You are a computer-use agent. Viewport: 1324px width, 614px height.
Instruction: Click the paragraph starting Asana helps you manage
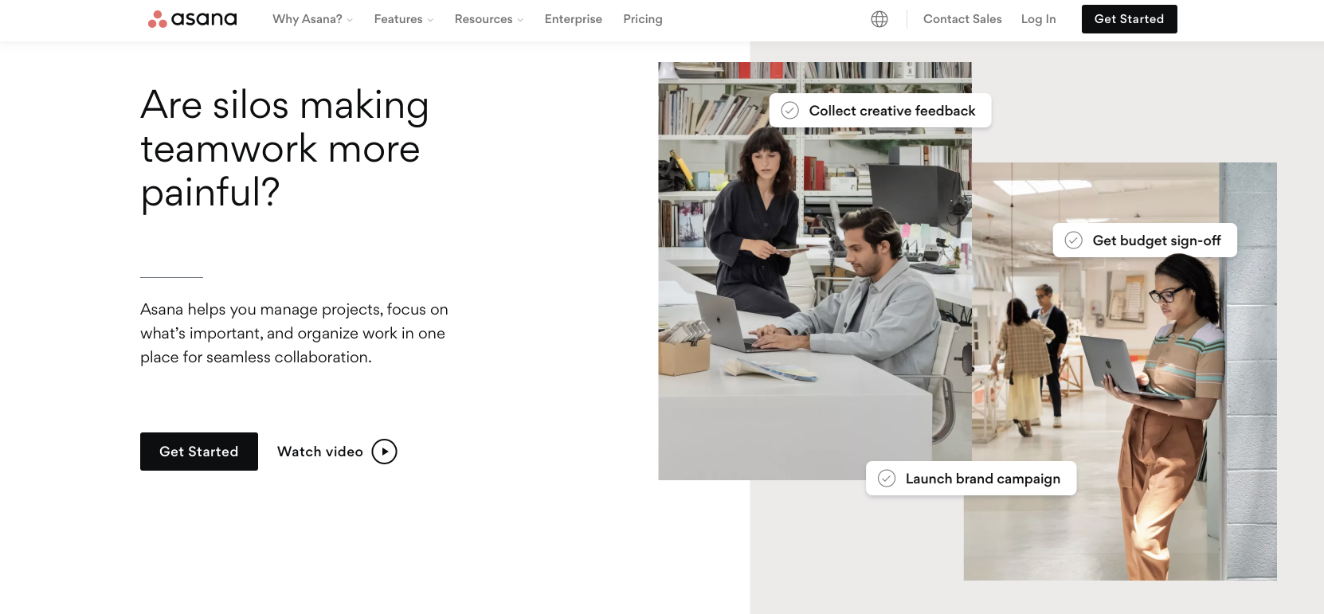294,333
